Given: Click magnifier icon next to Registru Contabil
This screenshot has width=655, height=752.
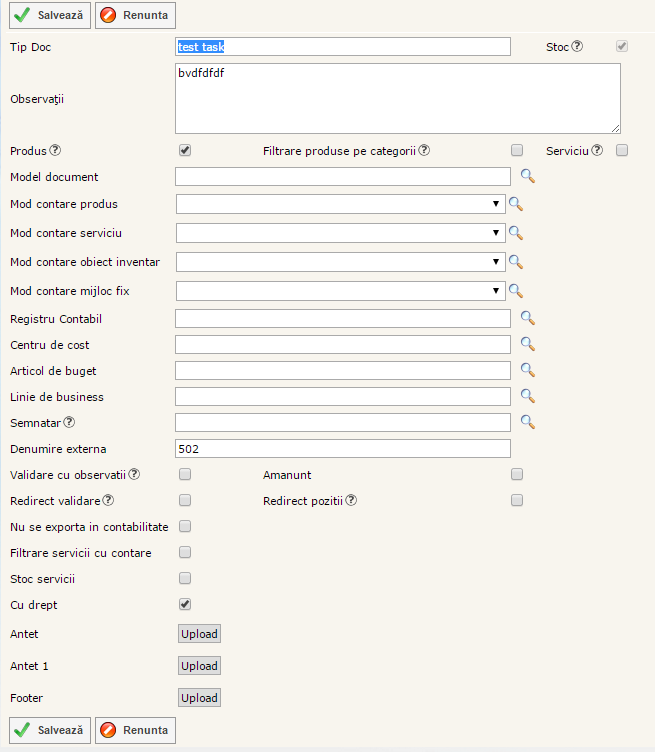Looking at the screenshot, I should 527,319.
